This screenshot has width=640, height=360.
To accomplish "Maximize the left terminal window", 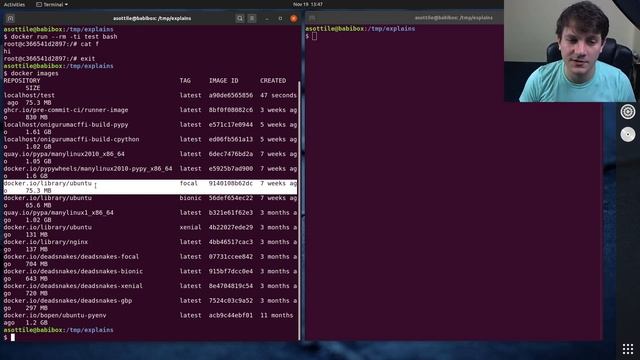I will click(x=280, y=18).
